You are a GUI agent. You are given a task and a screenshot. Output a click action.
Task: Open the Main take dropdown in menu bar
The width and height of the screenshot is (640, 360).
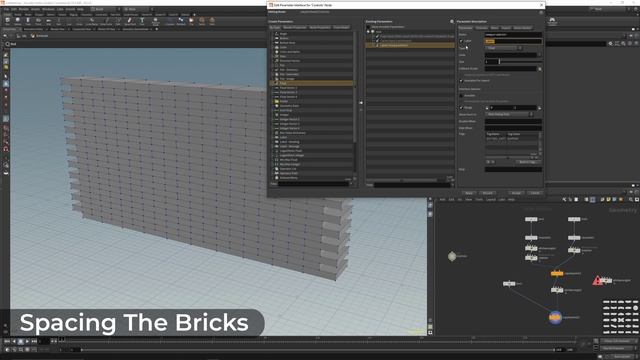point(137,9)
